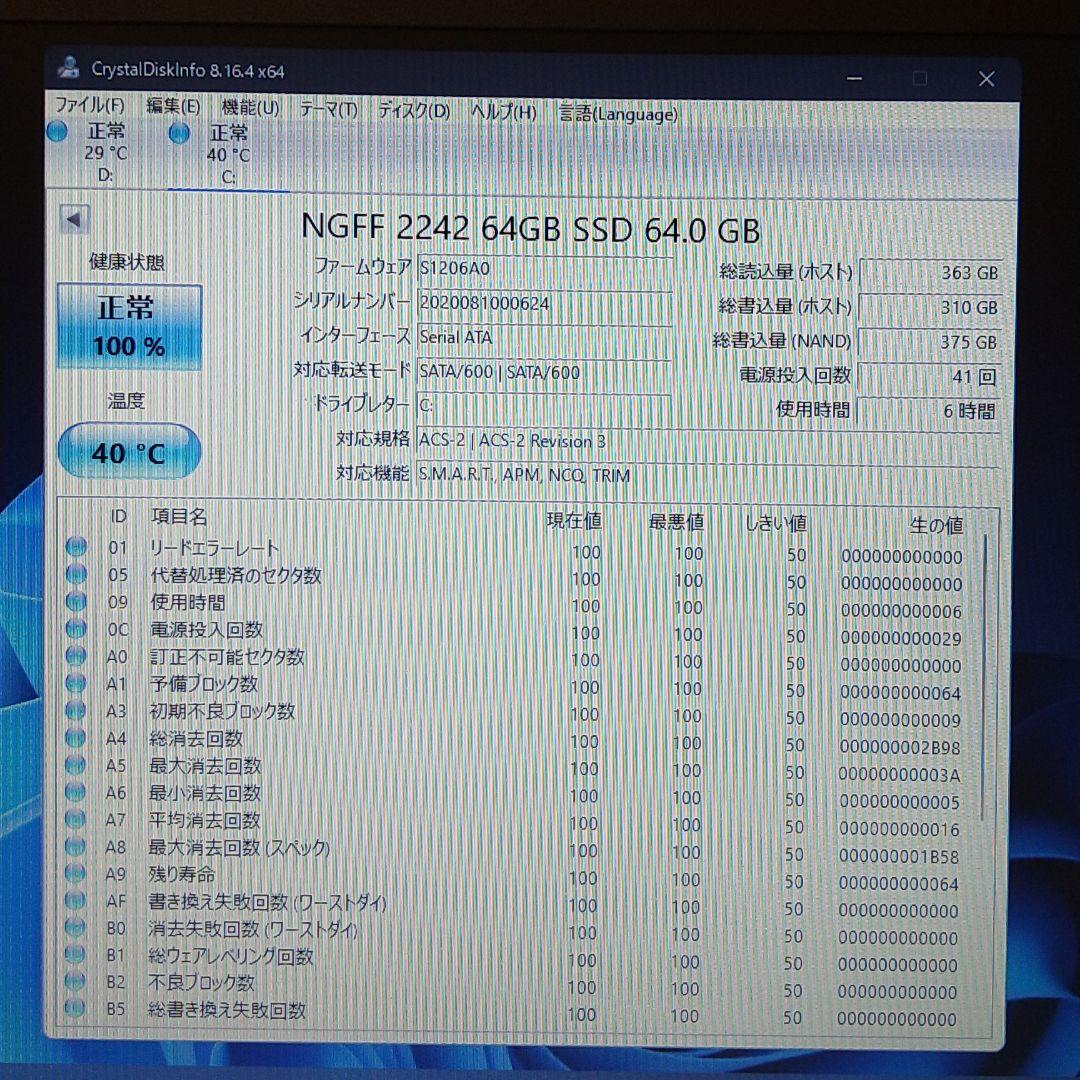Image resolution: width=1080 pixels, height=1080 pixels.
Task: Open the テーマ(T) menu
Action: tap(329, 109)
